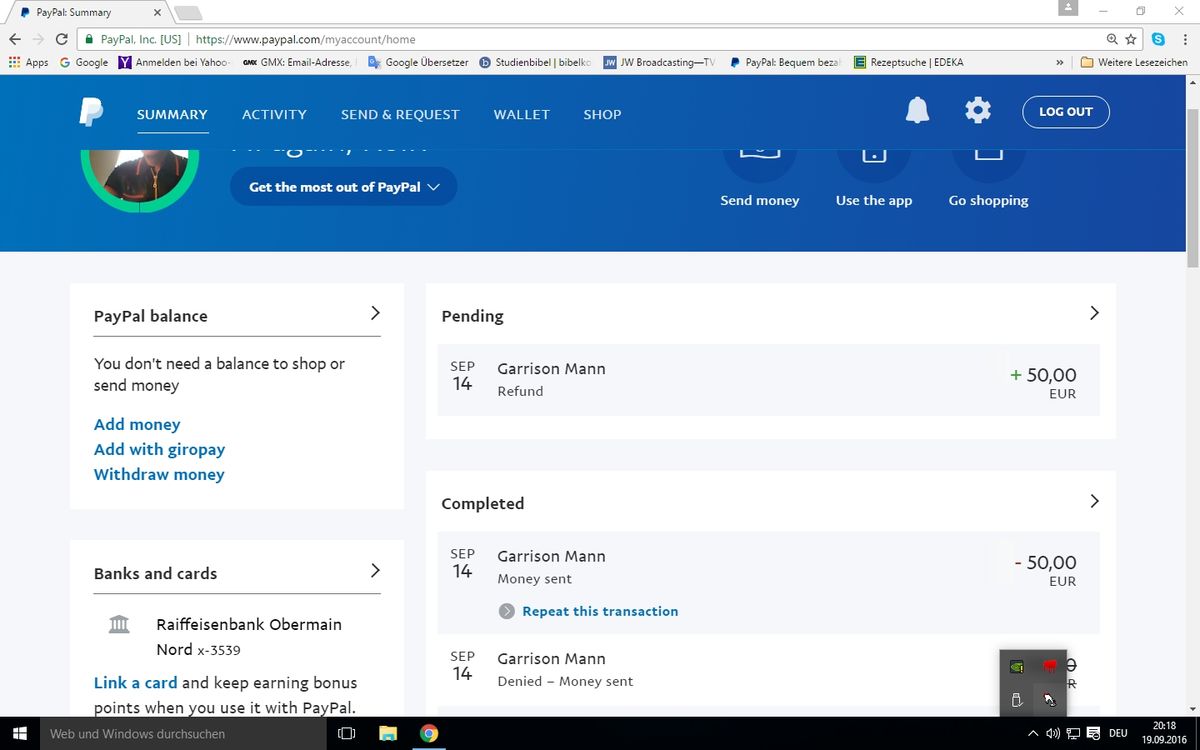Viewport: 1200px width, 750px height.
Task: Click the PayPal logo in the header
Action: click(91, 112)
